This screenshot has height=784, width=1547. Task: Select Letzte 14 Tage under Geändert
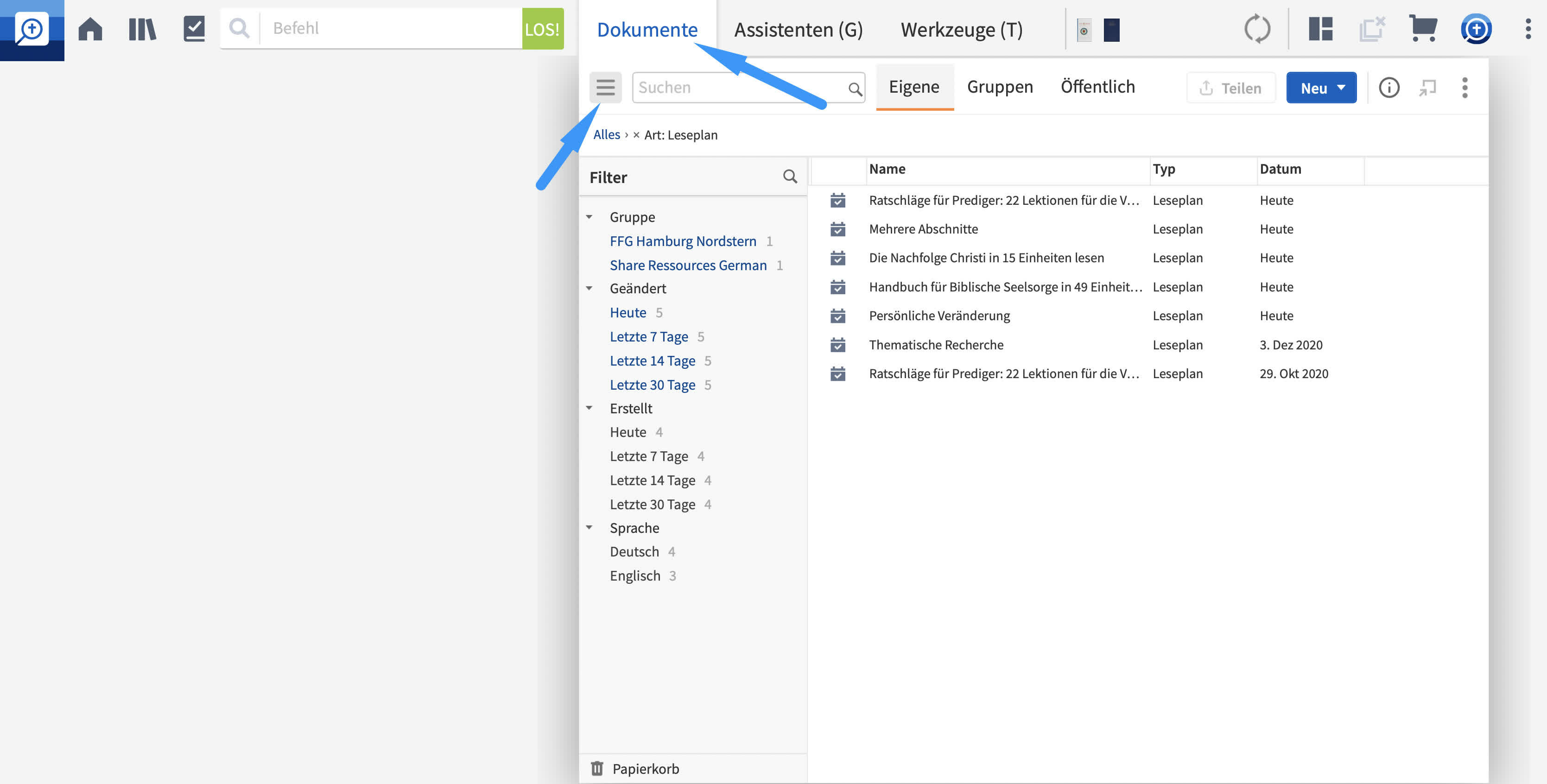(652, 361)
